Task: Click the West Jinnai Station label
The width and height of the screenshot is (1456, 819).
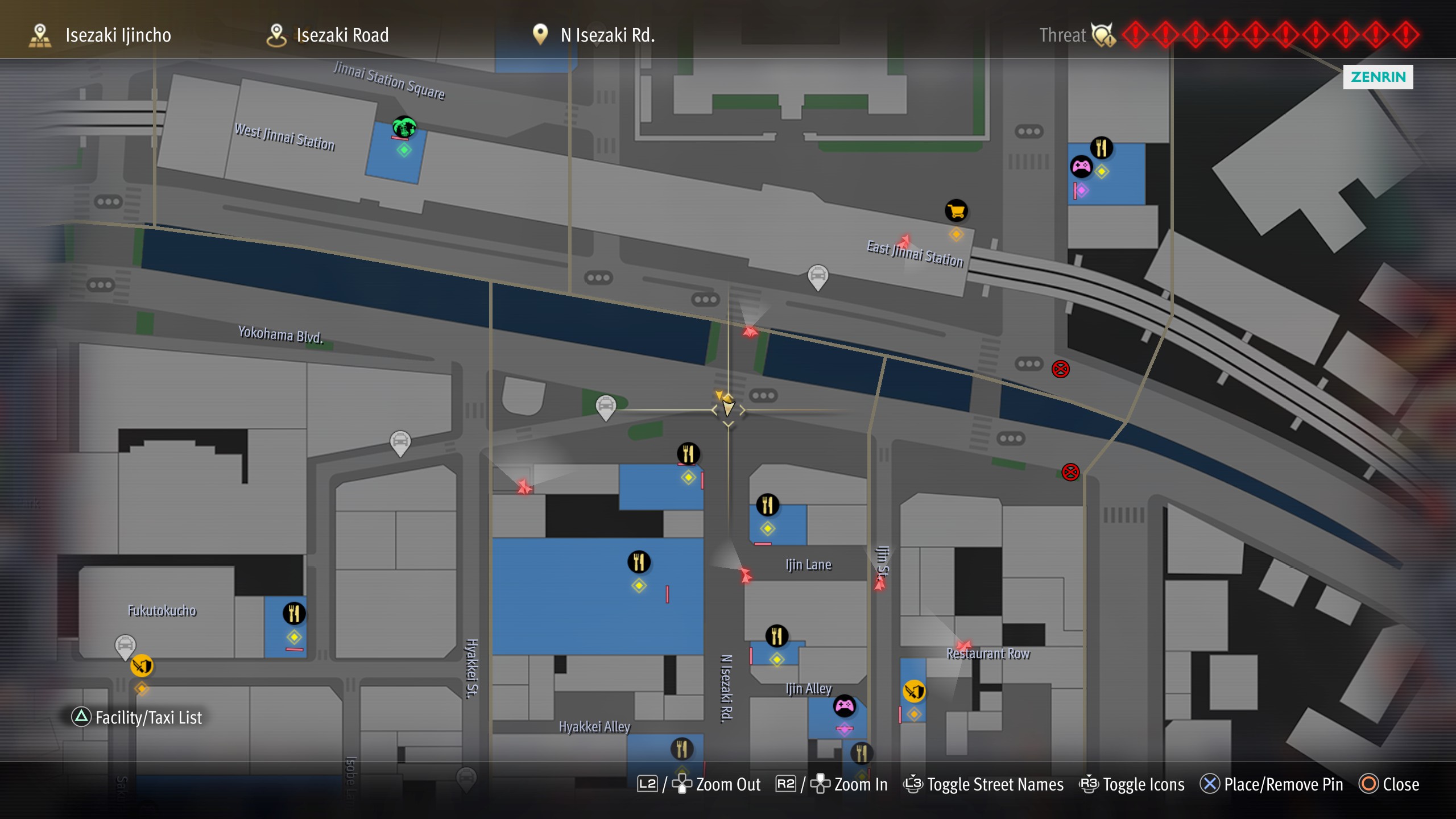Action: (285, 137)
